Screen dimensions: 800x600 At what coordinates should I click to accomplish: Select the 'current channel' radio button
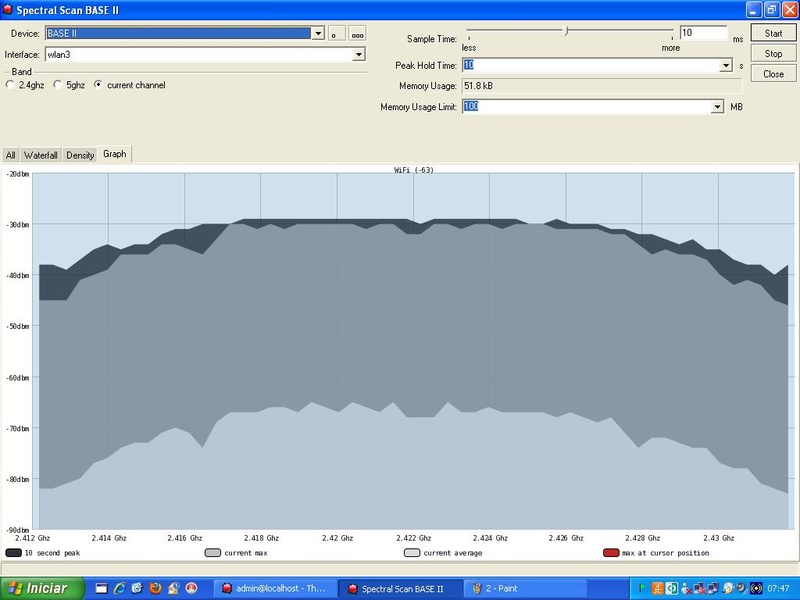98,85
